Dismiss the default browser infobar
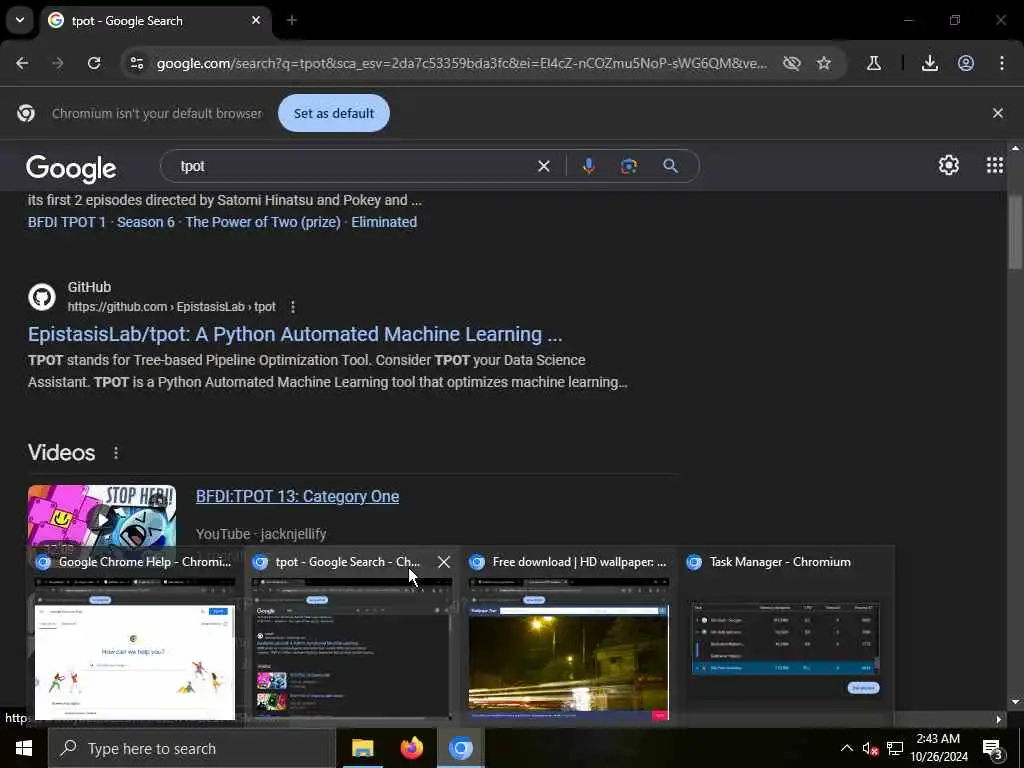This screenshot has height=768, width=1024. (x=997, y=113)
